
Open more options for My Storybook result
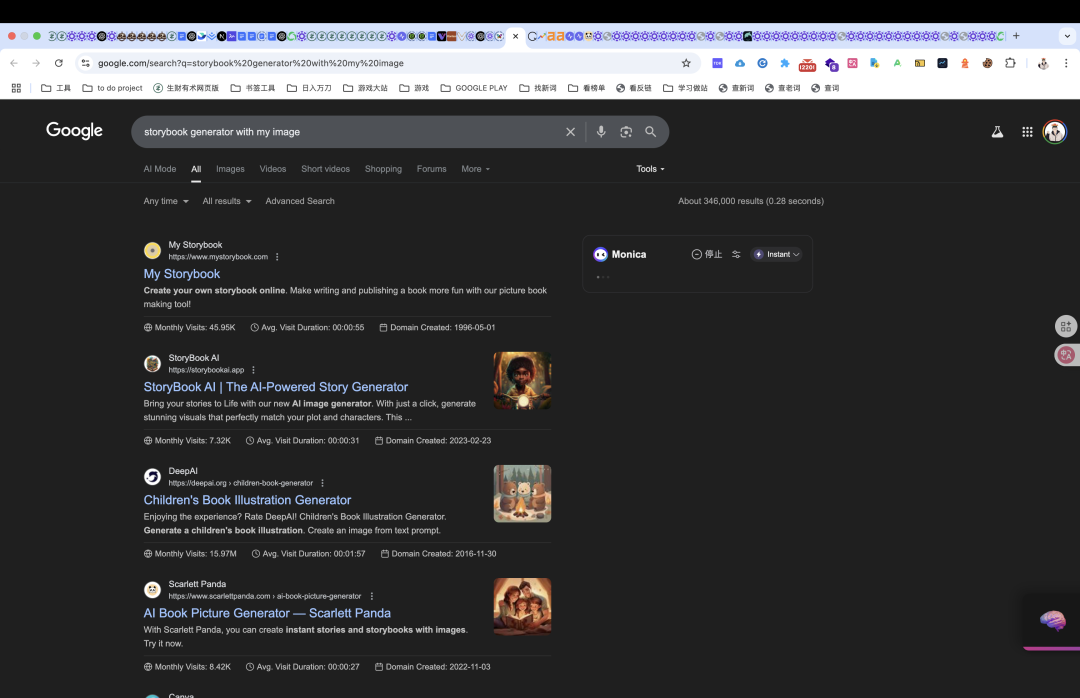[277, 257]
